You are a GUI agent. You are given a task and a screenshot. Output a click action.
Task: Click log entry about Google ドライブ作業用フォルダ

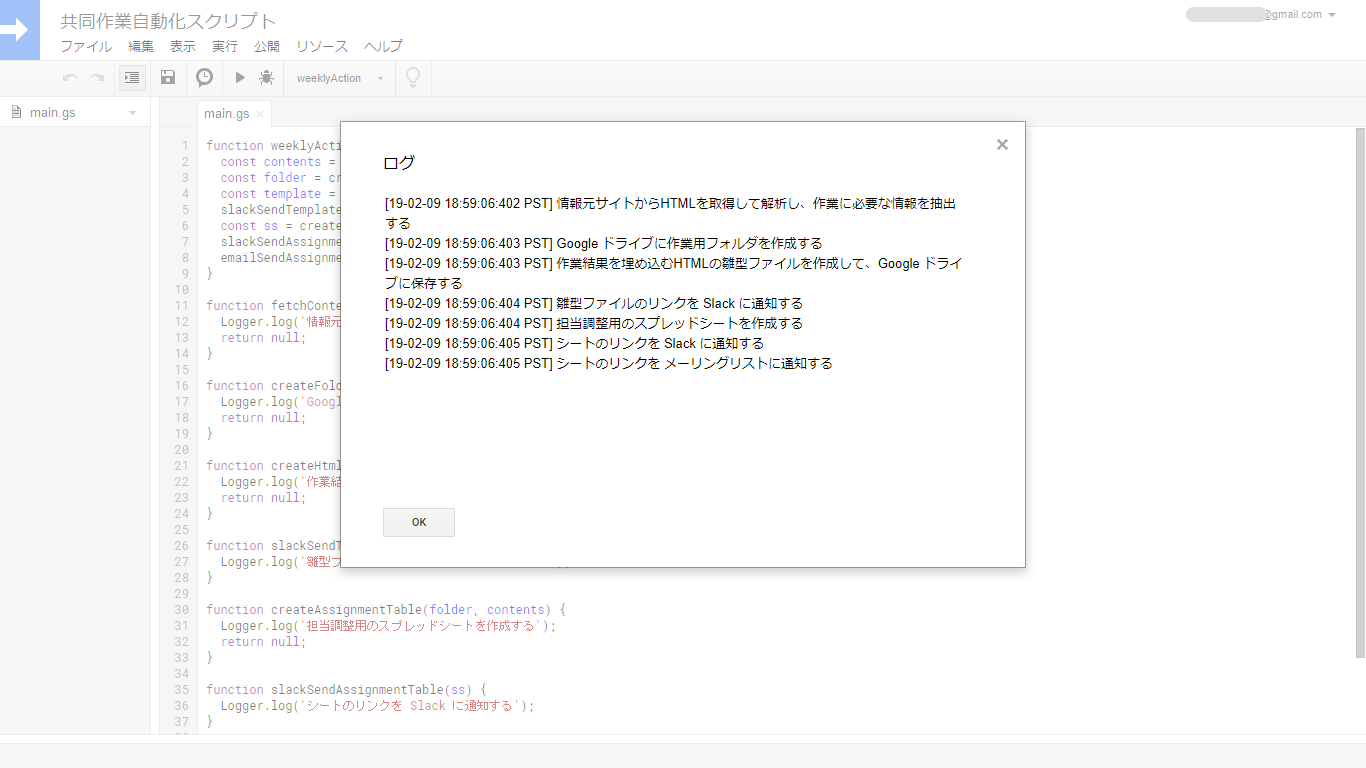604,243
